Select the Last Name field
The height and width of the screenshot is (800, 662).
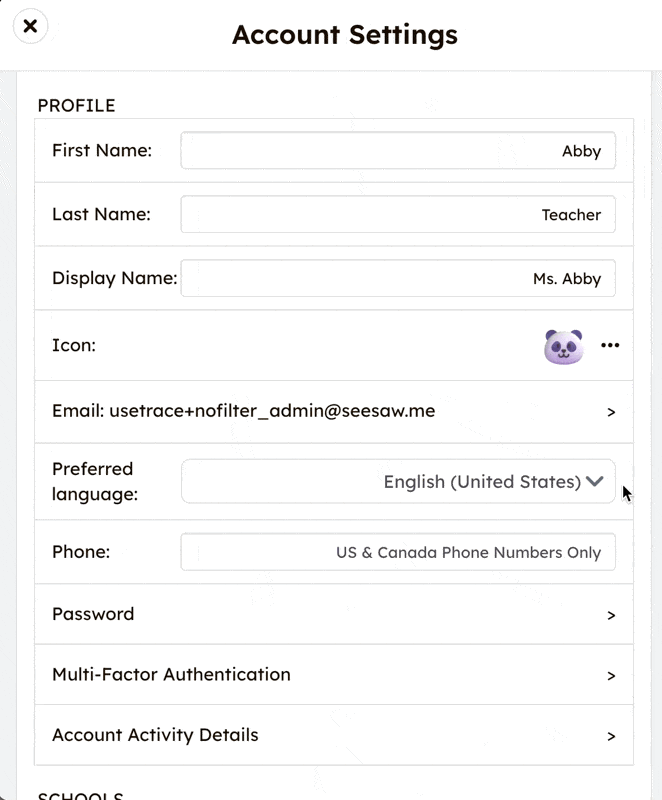398,214
